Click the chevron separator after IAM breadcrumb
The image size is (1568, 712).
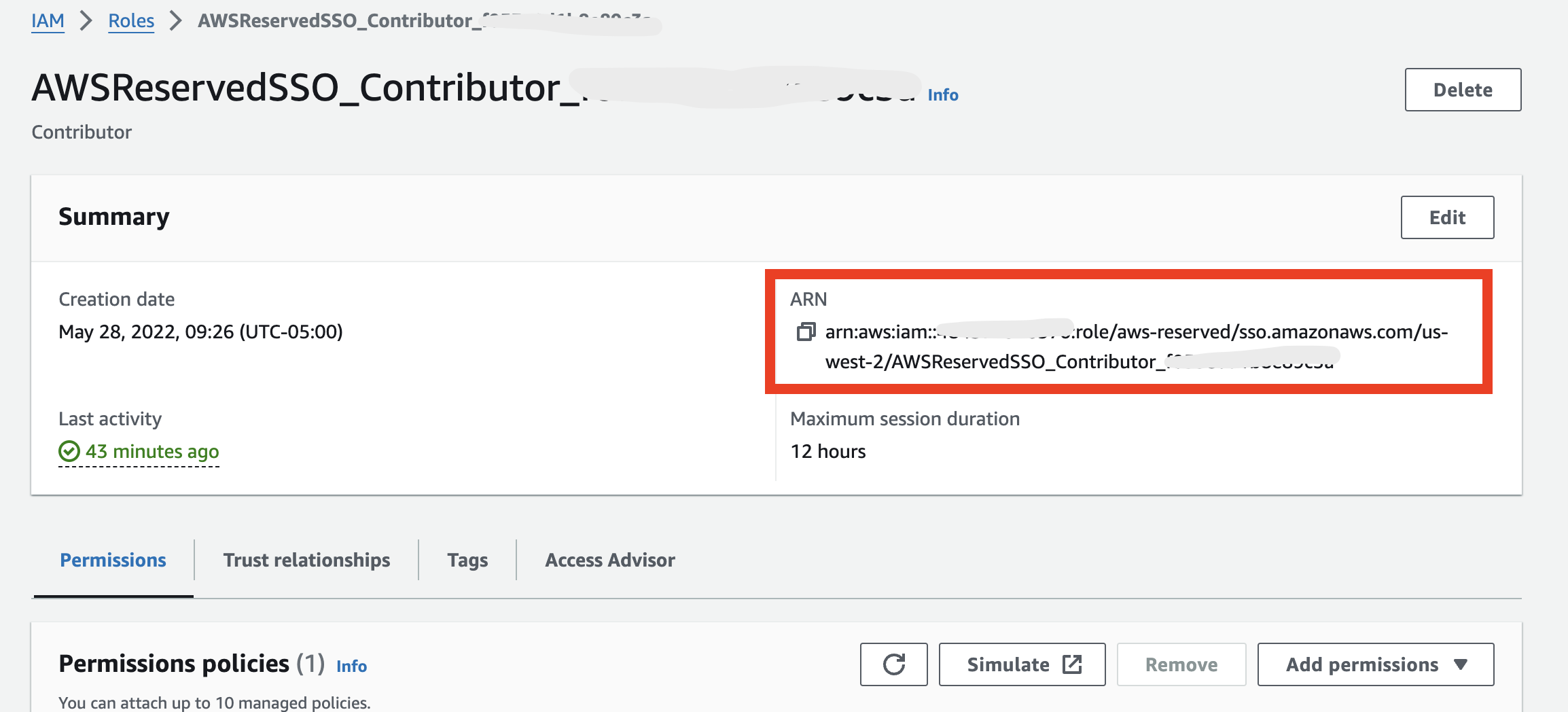coord(86,20)
